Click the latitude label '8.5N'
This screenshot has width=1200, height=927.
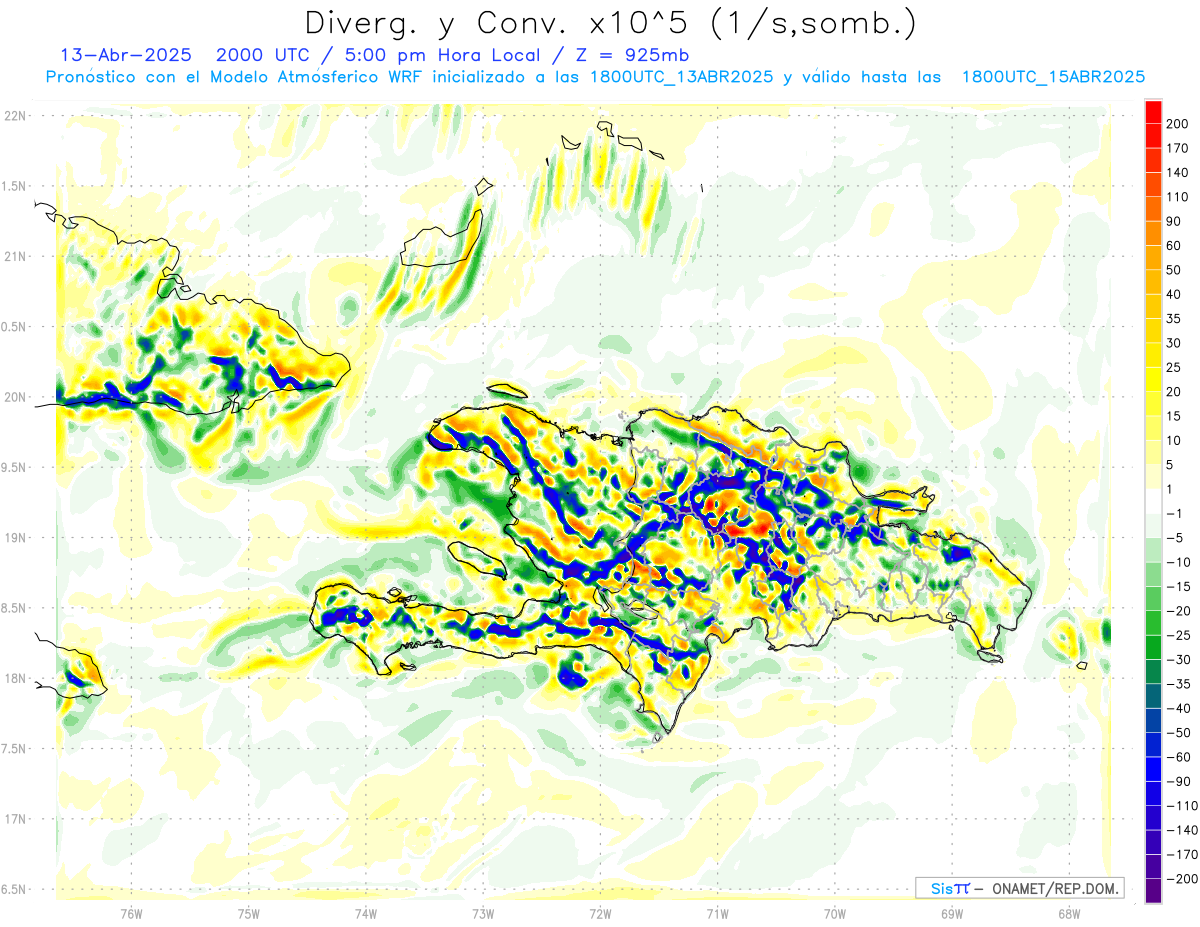[15, 608]
